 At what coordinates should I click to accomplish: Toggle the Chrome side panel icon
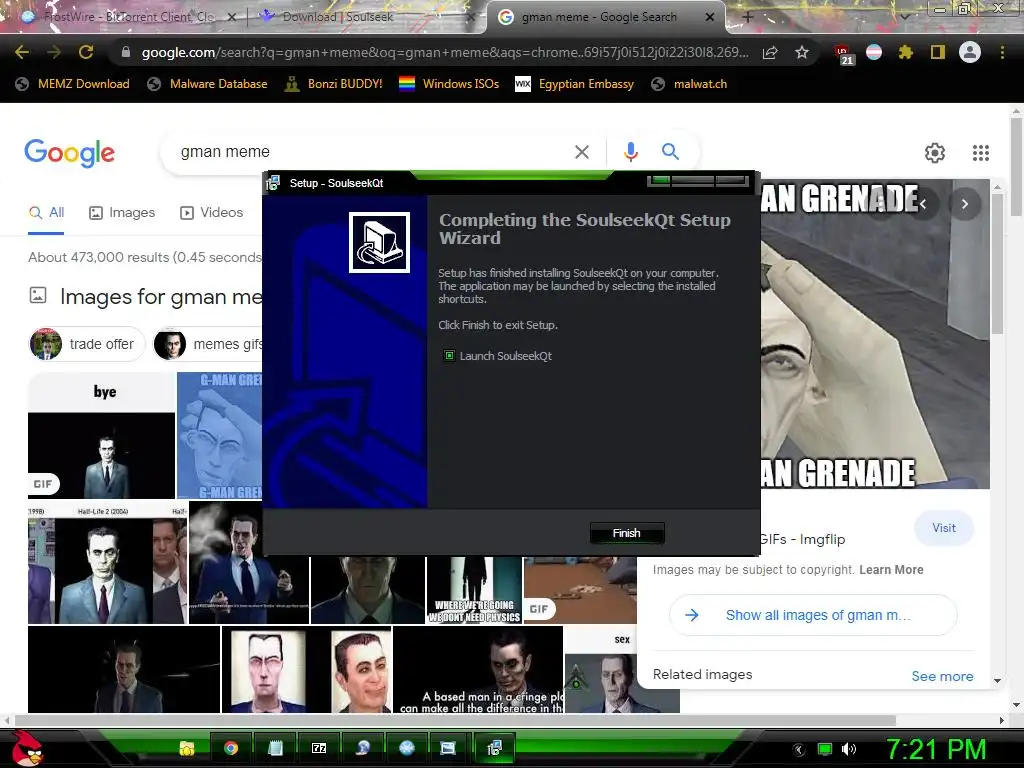[x=938, y=52]
